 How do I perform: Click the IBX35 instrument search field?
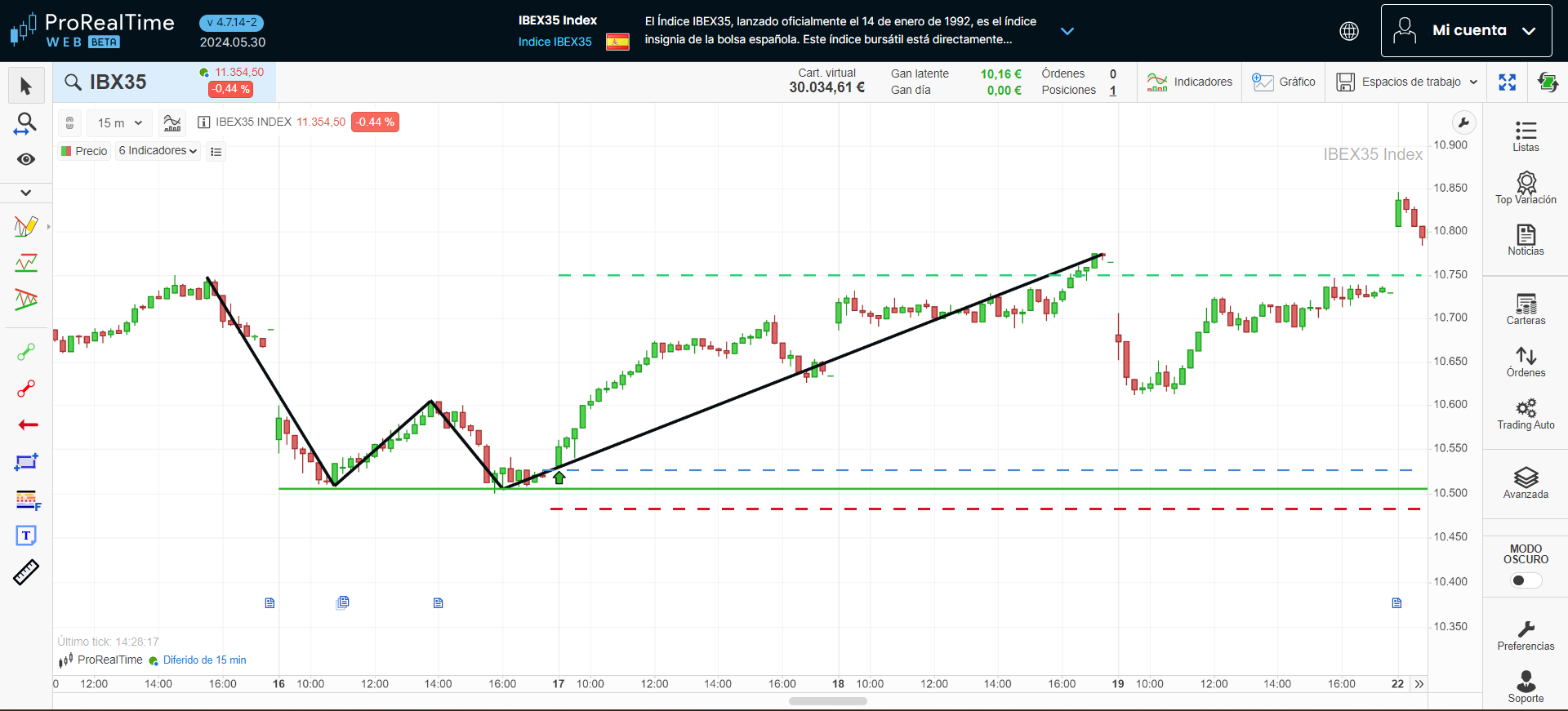tap(118, 82)
